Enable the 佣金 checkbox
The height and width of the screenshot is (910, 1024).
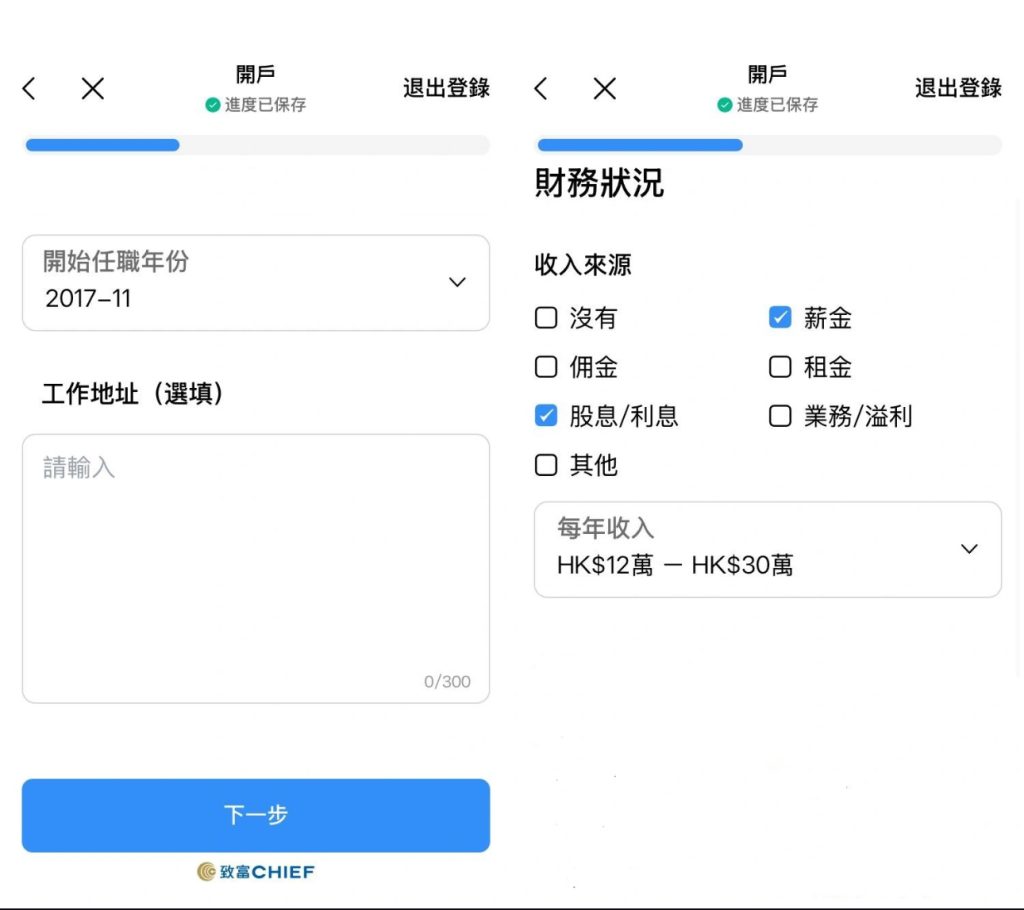[x=546, y=367]
